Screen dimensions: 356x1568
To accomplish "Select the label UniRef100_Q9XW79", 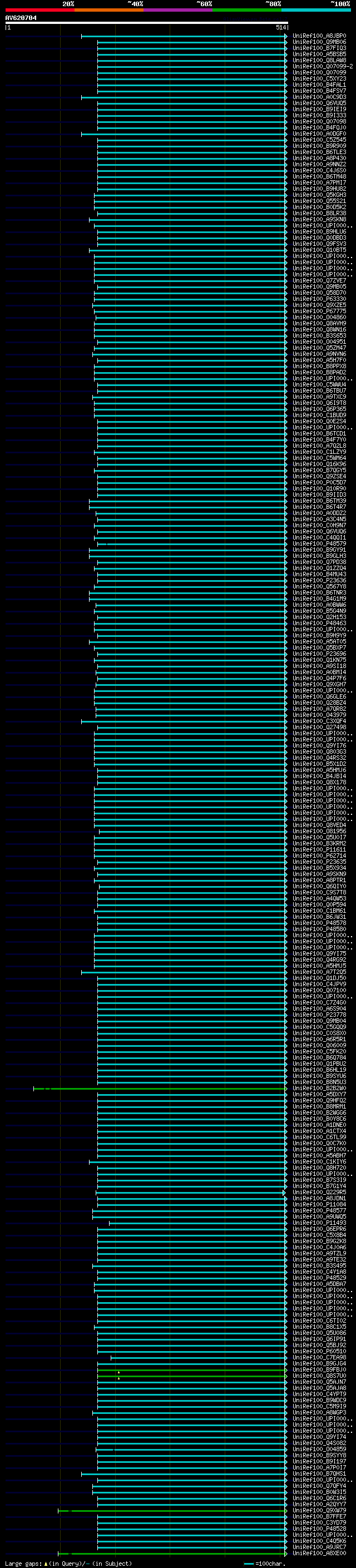I will [319, 1511].
